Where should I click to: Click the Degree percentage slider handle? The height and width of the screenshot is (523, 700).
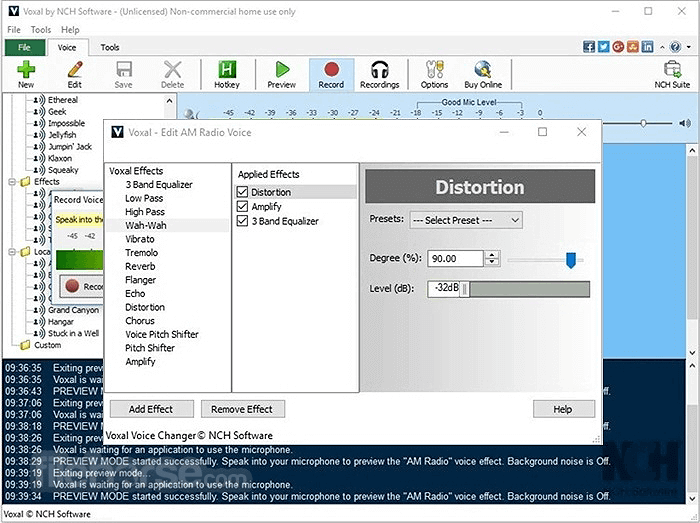pyautogui.click(x=571, y=259)
